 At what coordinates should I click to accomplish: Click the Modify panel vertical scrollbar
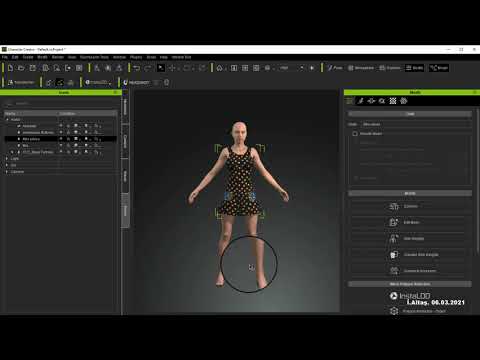coord(477,182)
